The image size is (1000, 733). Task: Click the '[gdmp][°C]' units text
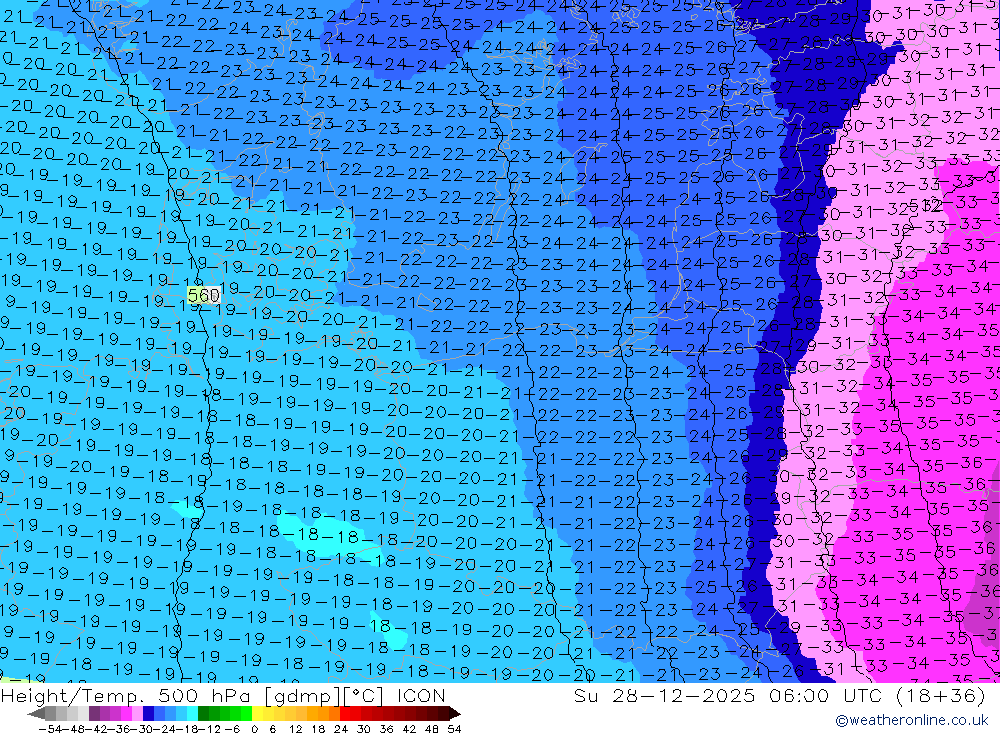(323, 695)
